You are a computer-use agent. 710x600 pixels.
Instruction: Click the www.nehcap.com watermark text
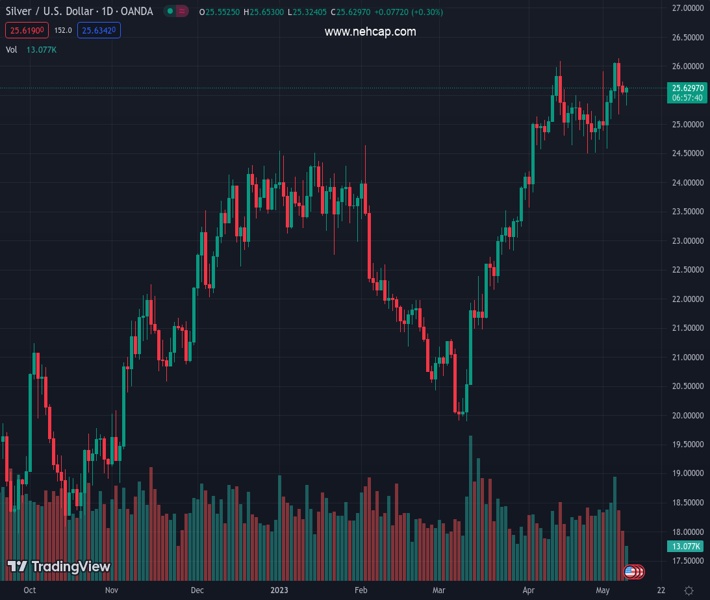(x=370, y=32)
